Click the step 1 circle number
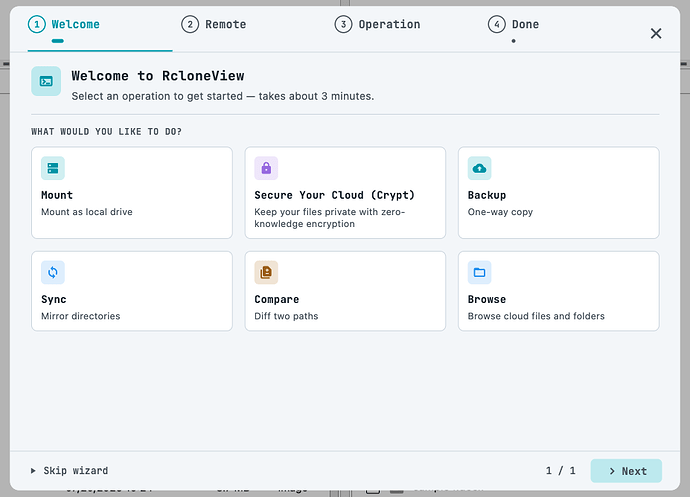Viewport: 690px width, 497px height. pyautogui.click(x=37, y=24)
